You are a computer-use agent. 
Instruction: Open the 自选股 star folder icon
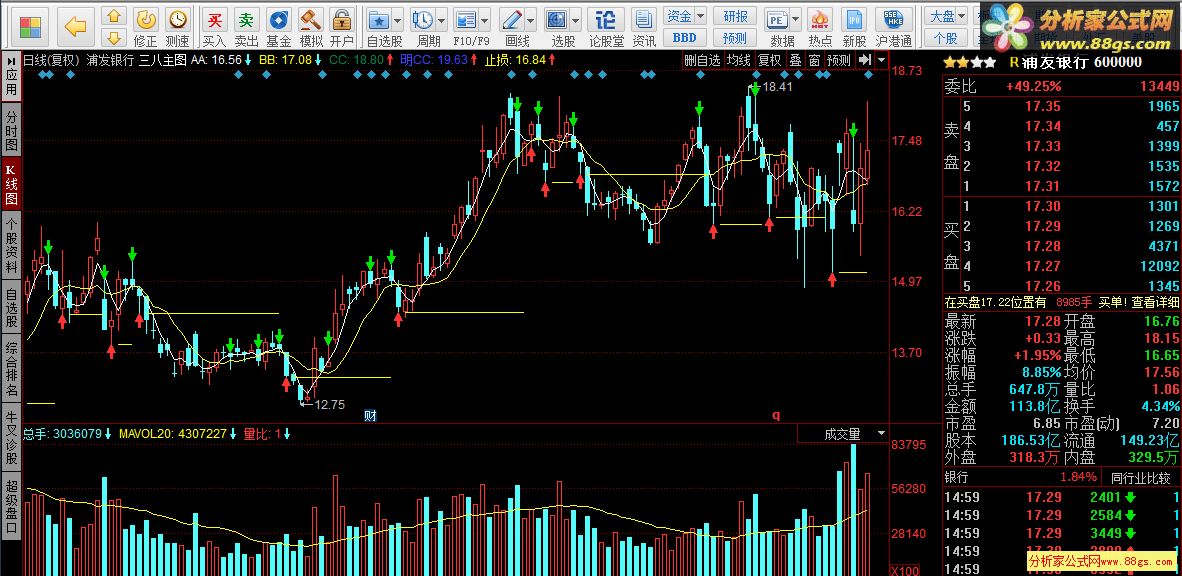pyautogui.click(x=379, y=20)
